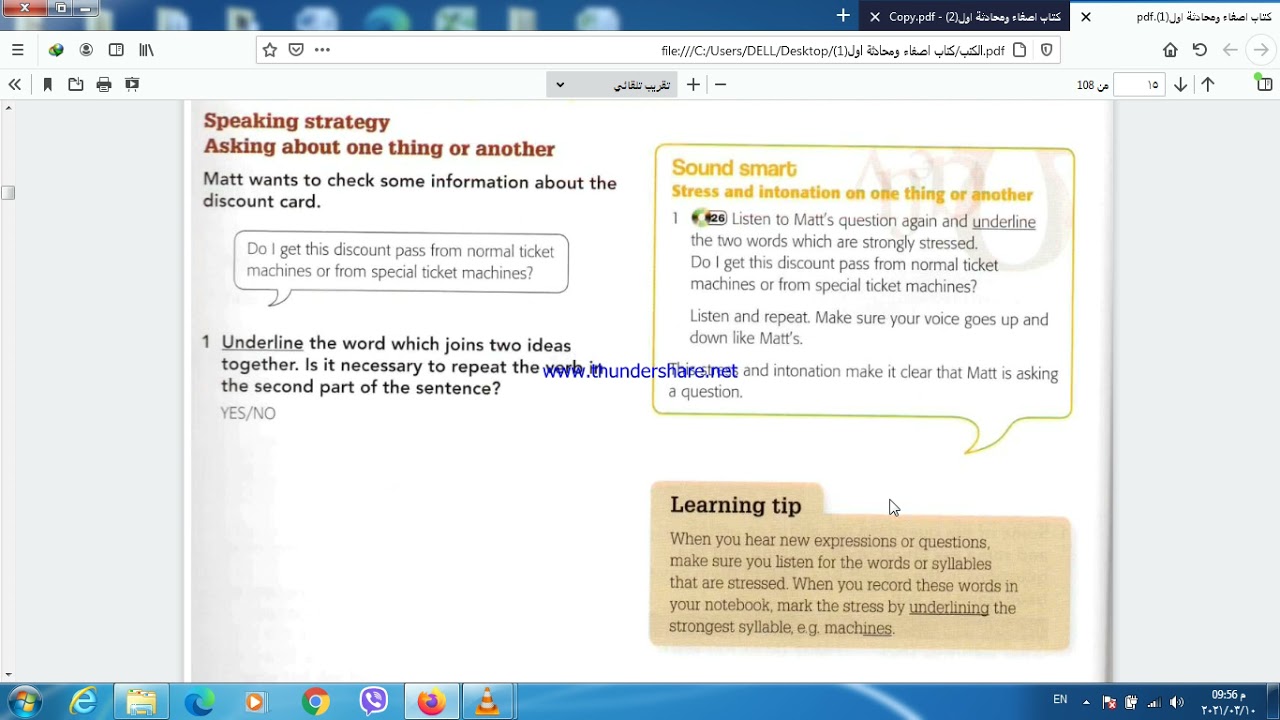Click the Firefox taskbar icon
The image size is (1280, 720).
tap(431, 702)
